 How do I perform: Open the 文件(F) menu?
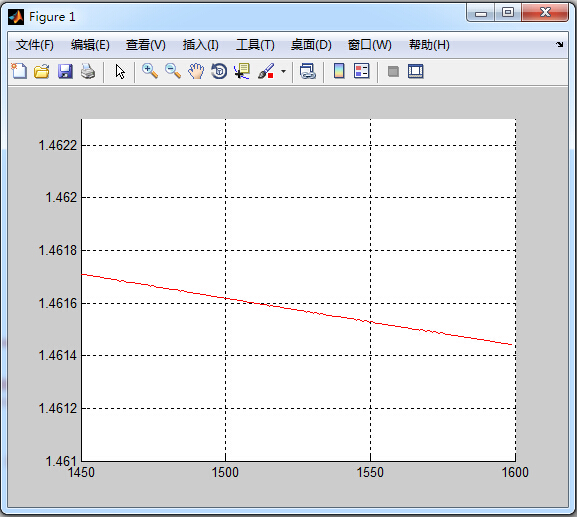[35, 45]
